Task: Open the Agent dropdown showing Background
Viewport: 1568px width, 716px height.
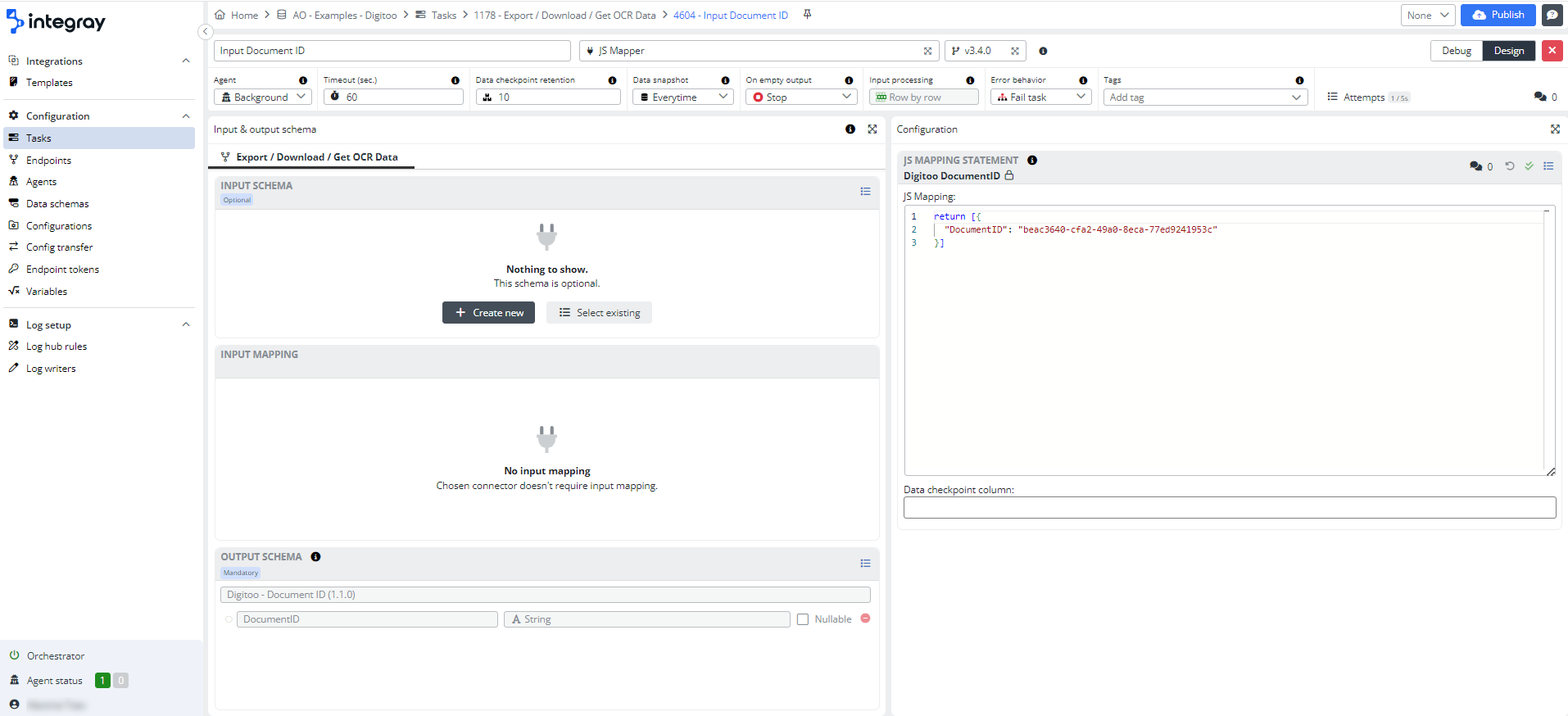Action: (x=262, y=97)
